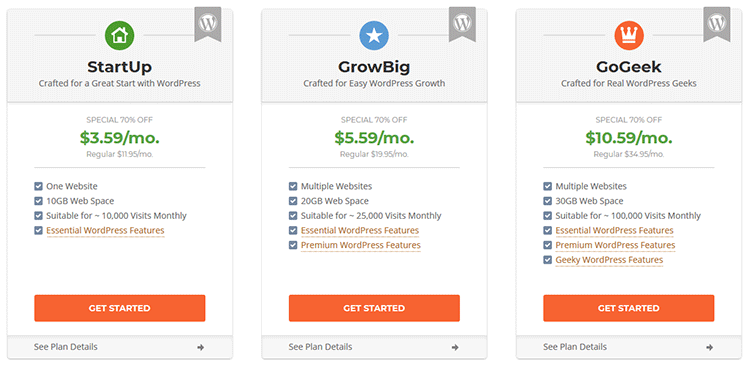Toggle the Geeky WordPress Features checkbox
Image resolution: width=750 pixels, height=367 pixels.
[547, 260]
